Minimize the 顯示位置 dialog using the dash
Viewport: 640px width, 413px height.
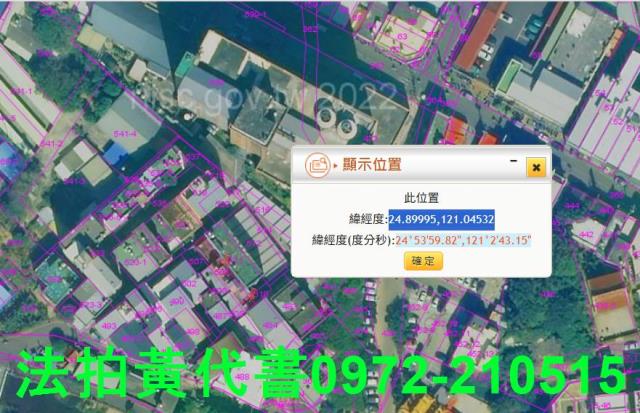tap(514, 160)
